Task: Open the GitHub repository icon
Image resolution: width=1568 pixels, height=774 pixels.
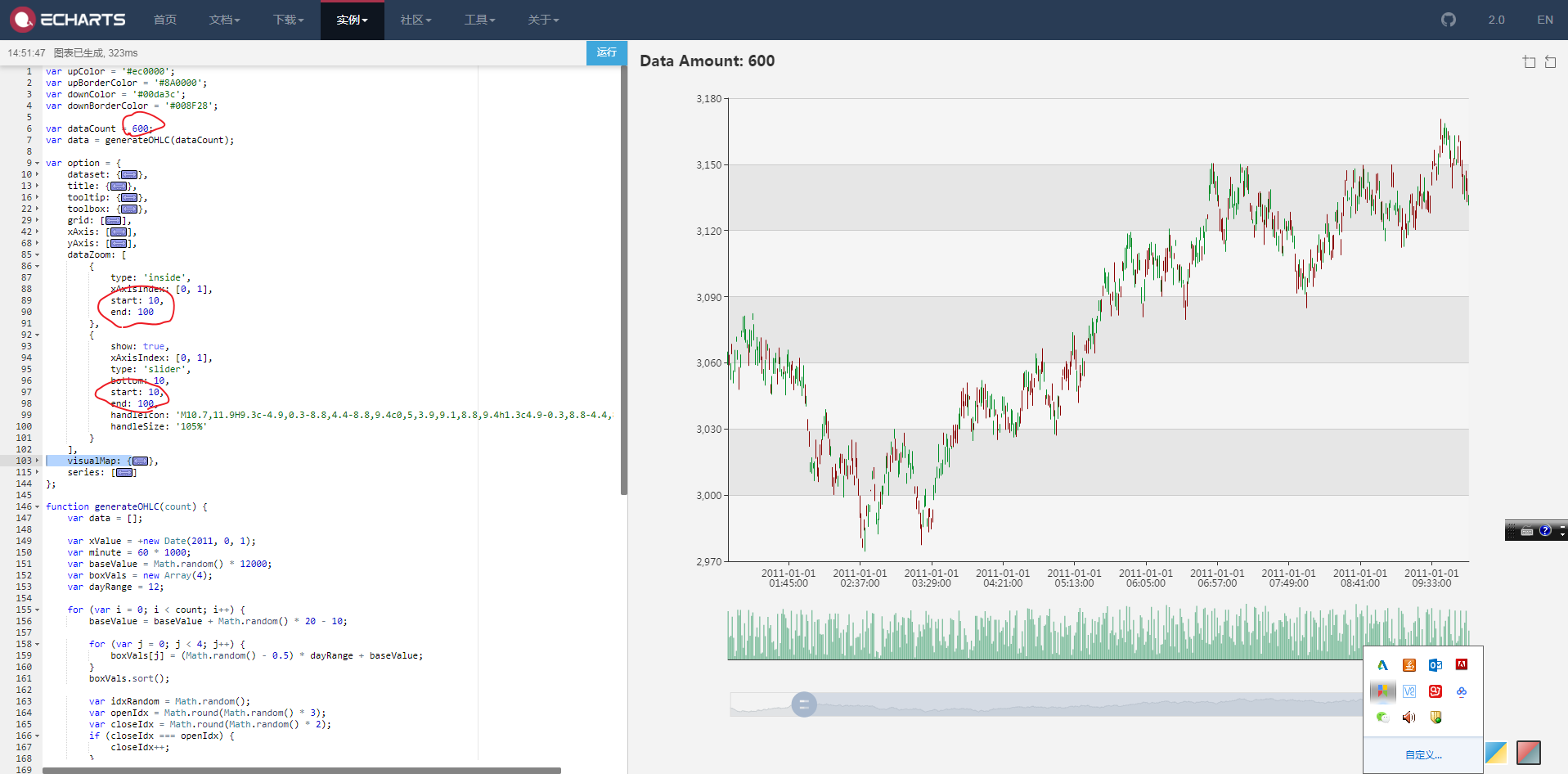Action: tap(1448, 20)
